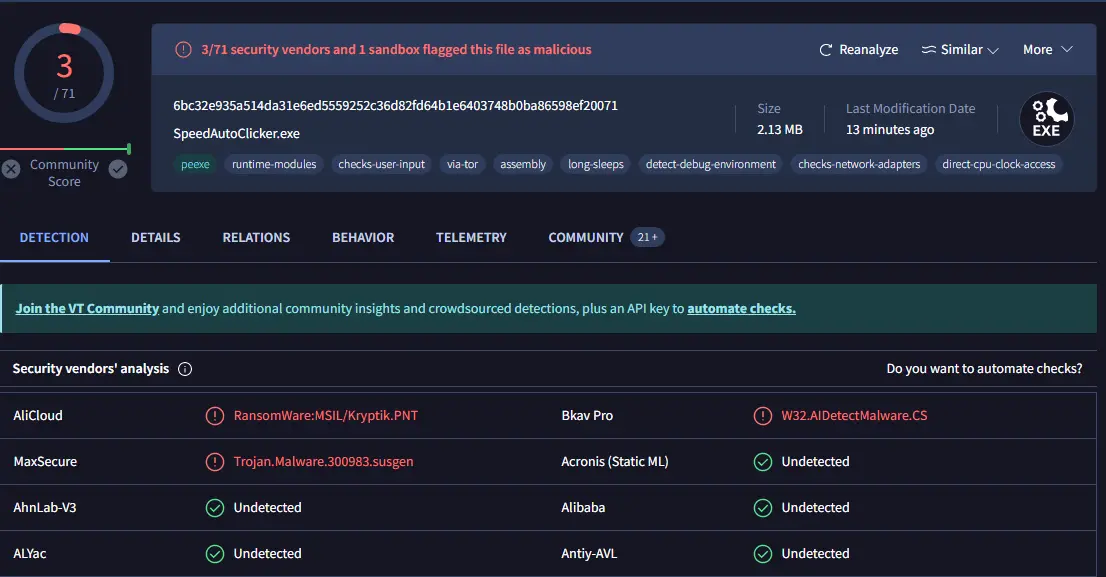The image size is (1106, 577).
Task: Click the 3/71 detection score gauge
Action: pyautogui.click(x=64, y=73)
